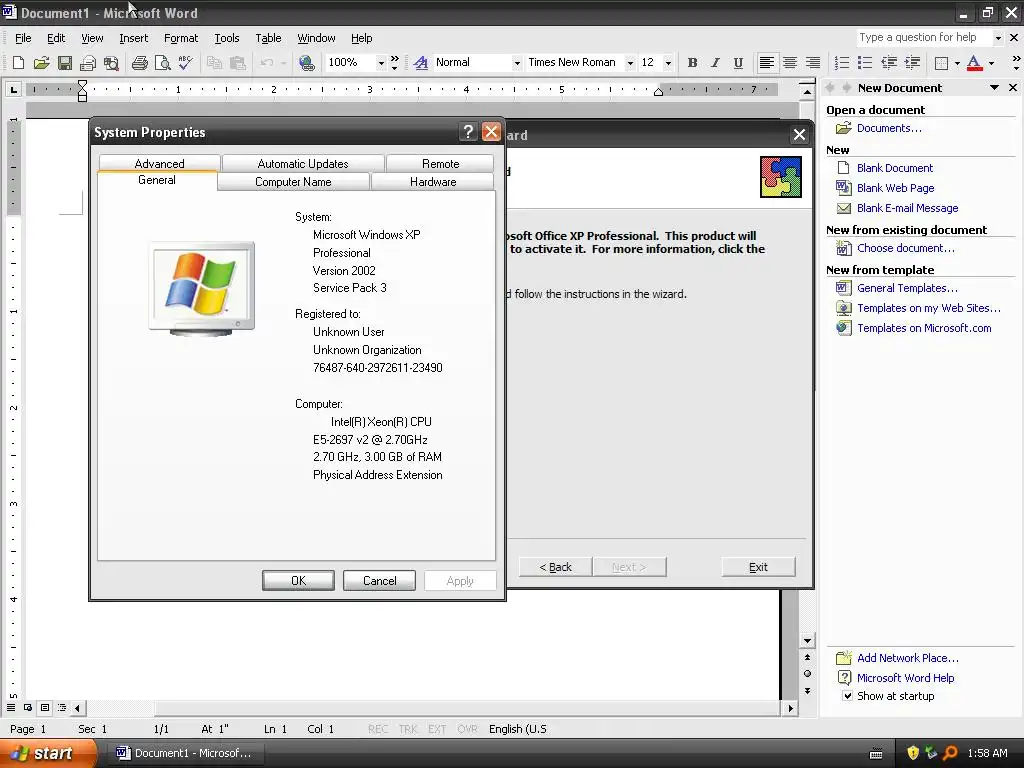The width and height of the screenshot is (1024, 768).
Task: Click Exit in the activation wizard
Action: [x=758, y=567]
